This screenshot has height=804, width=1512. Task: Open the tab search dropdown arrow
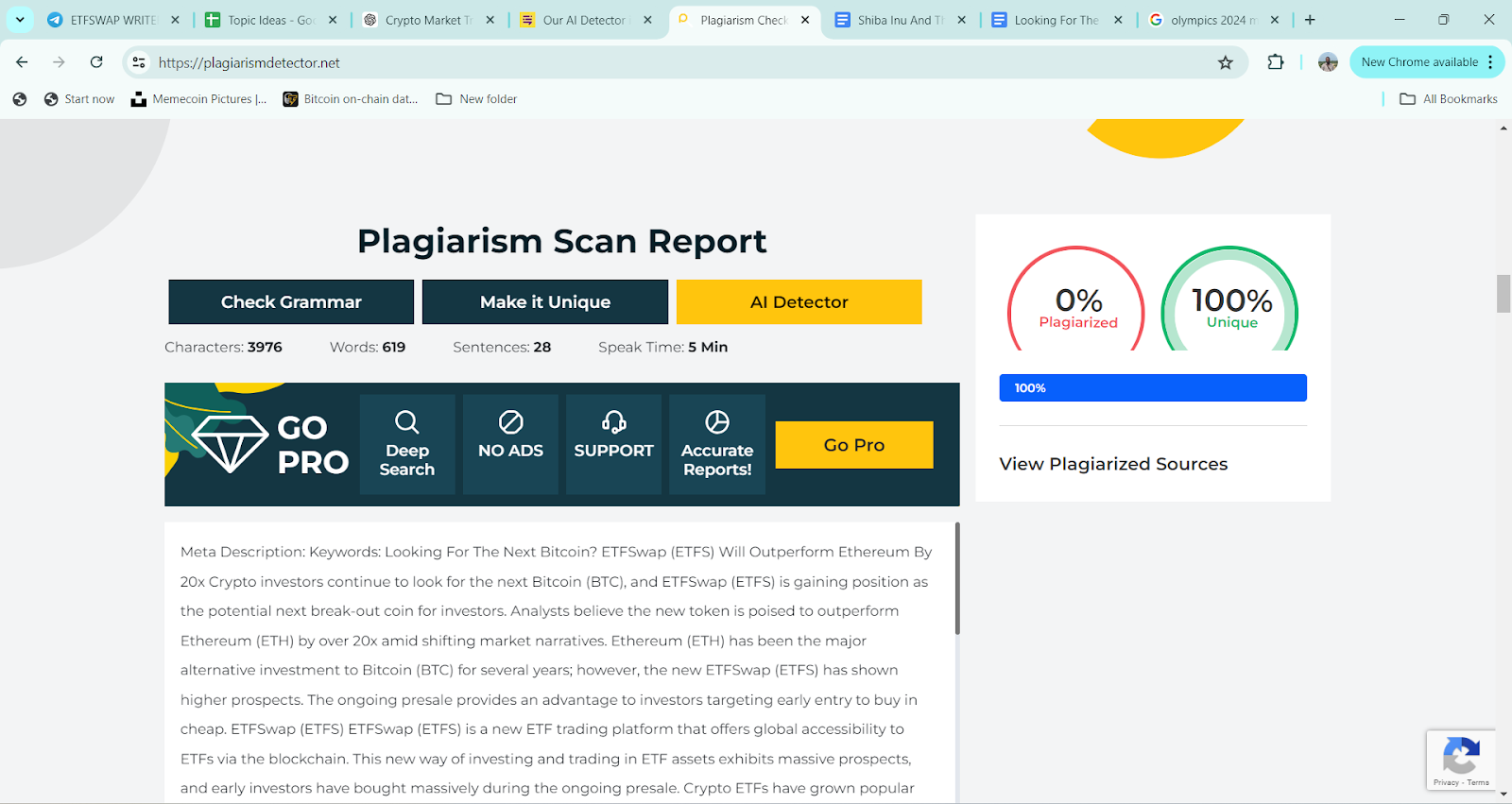[x=20, y=20]
